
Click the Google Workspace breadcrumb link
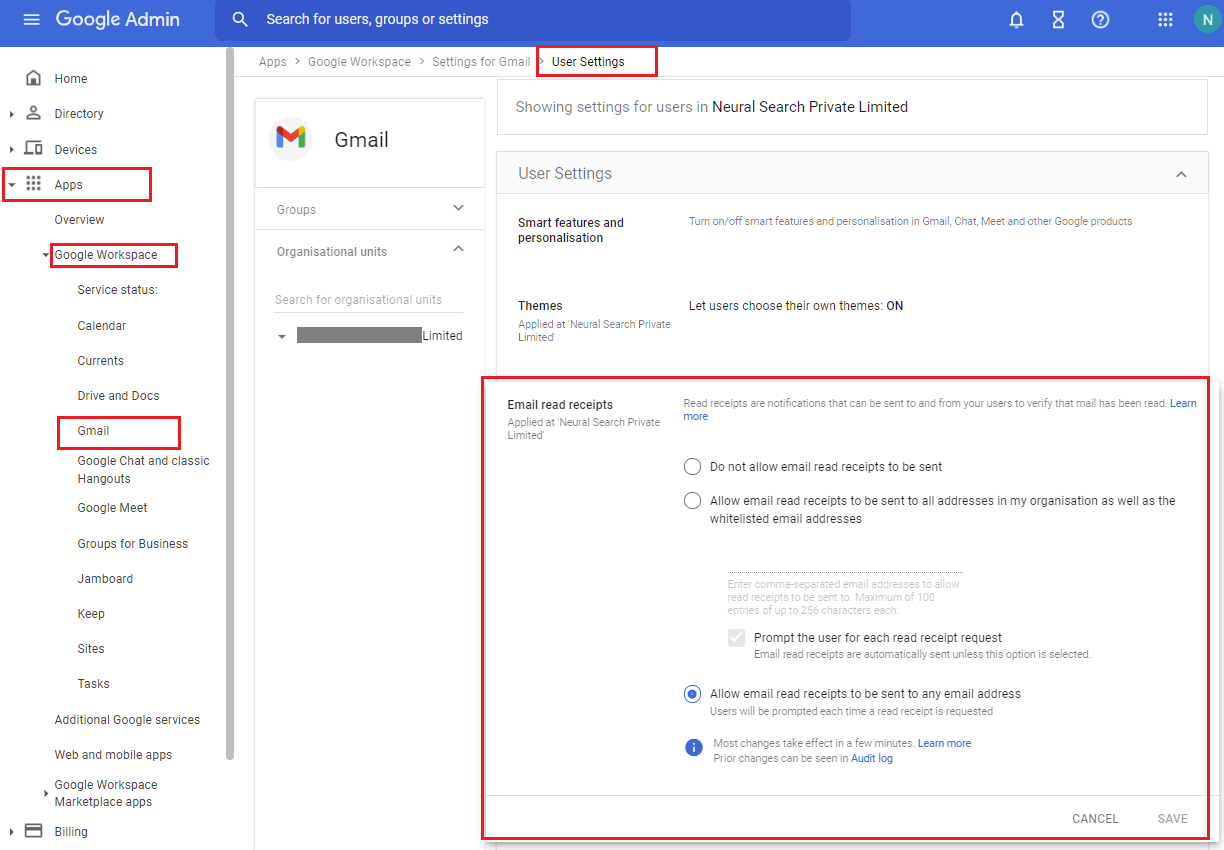(x=359, y=62)
